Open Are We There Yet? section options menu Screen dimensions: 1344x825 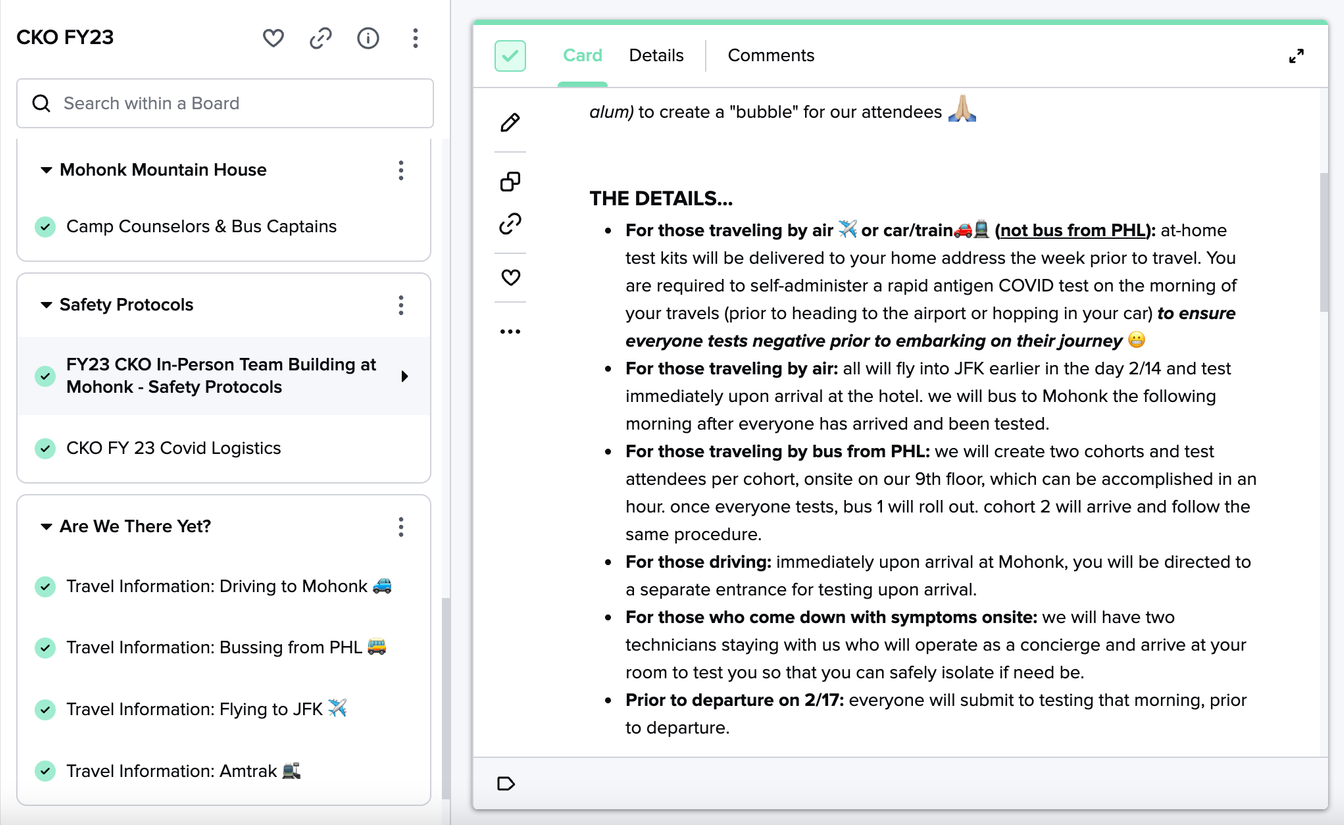(x=401, y=527)
